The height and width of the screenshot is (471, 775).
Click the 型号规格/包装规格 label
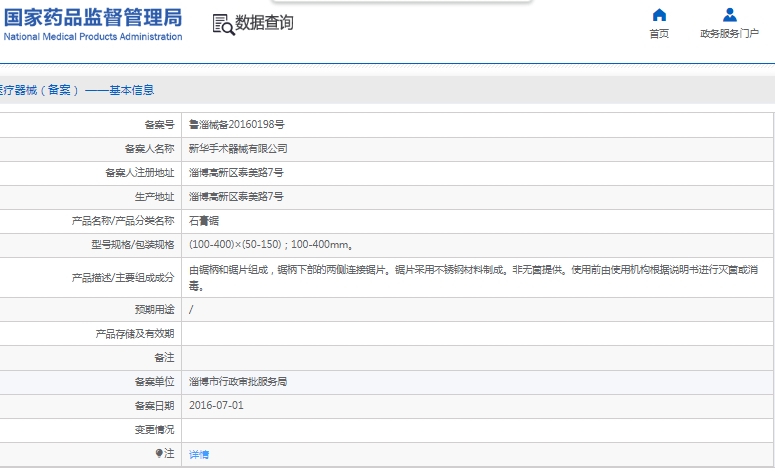pos(132,245)
